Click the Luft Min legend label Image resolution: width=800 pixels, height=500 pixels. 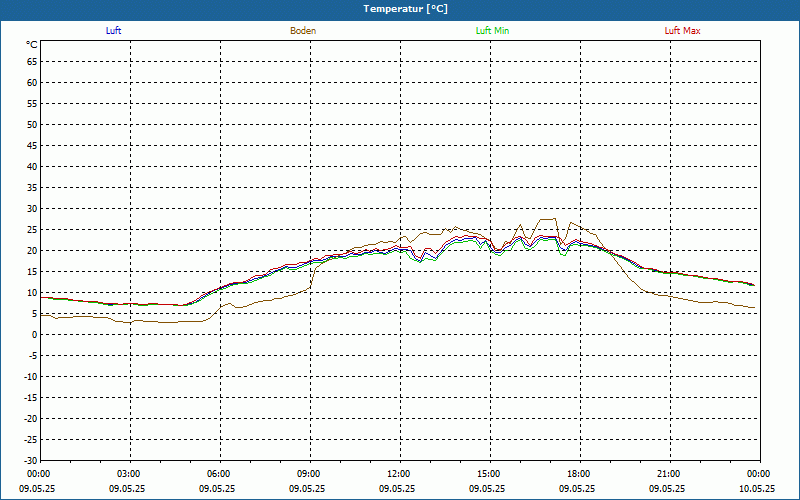click(492, 31)
